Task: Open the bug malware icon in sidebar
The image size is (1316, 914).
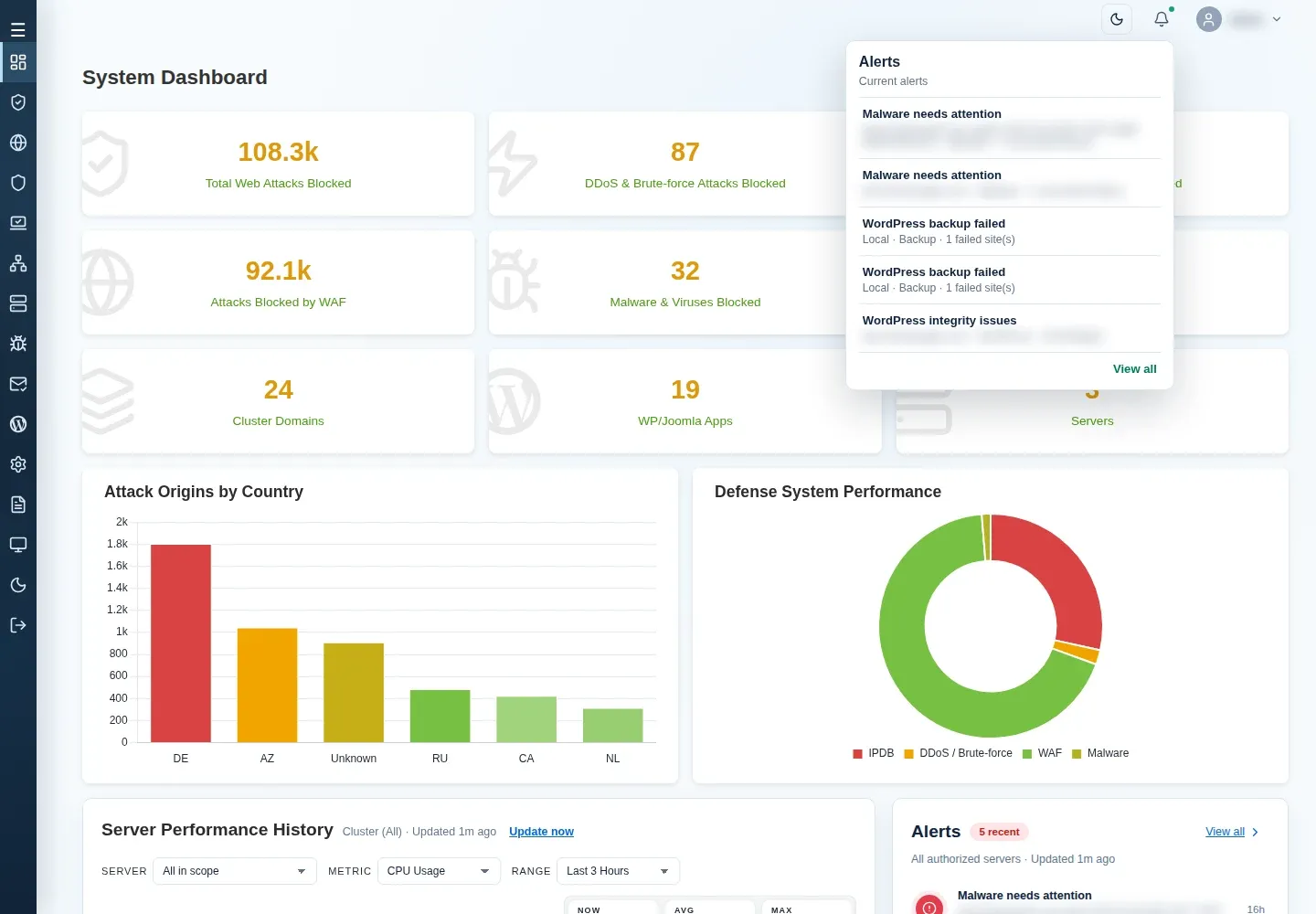Action: [x=17, y=344]
